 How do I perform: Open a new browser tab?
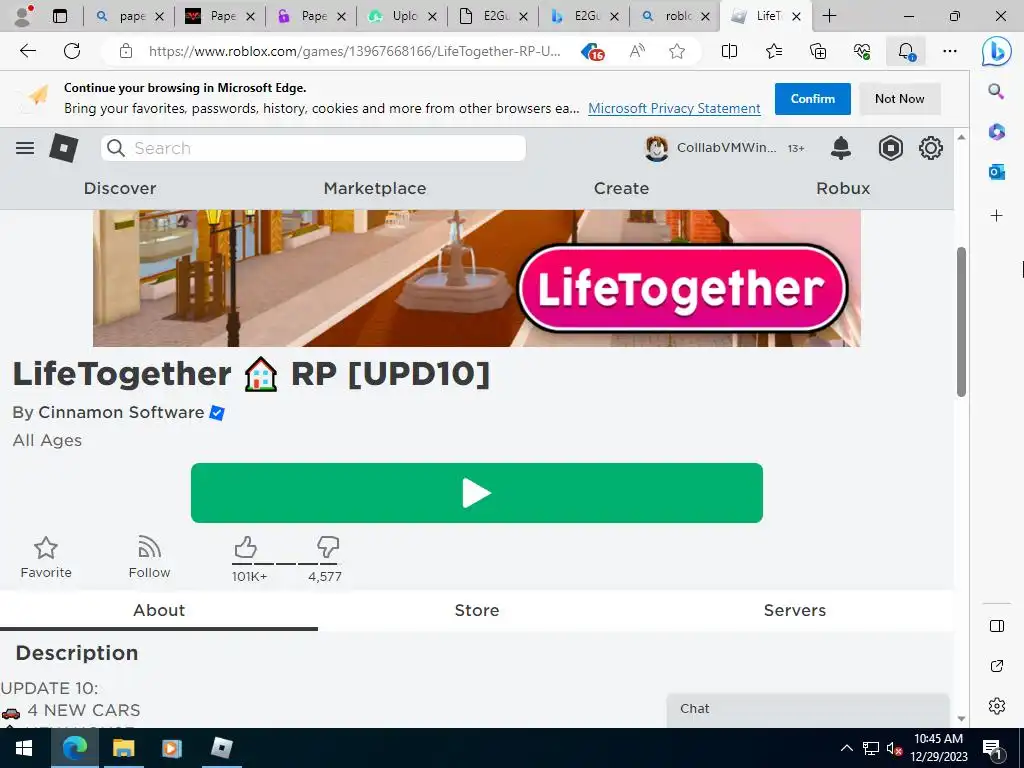829,16
